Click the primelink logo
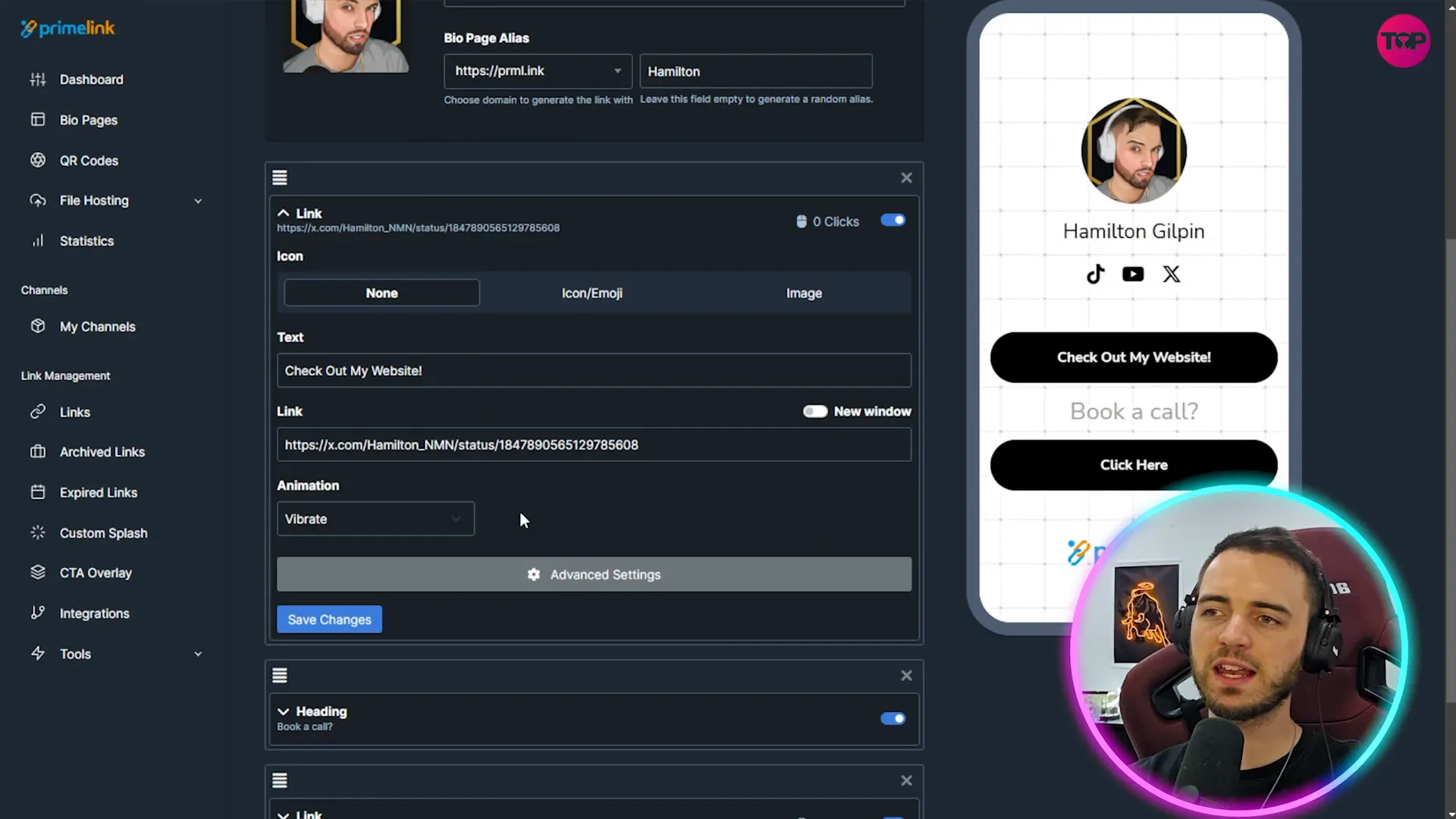 67,29
